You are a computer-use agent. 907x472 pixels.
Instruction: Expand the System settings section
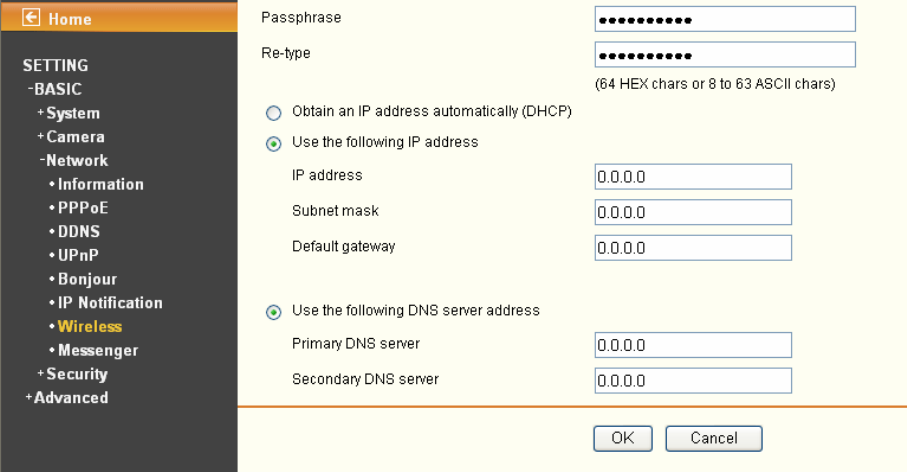coord(68,113)
